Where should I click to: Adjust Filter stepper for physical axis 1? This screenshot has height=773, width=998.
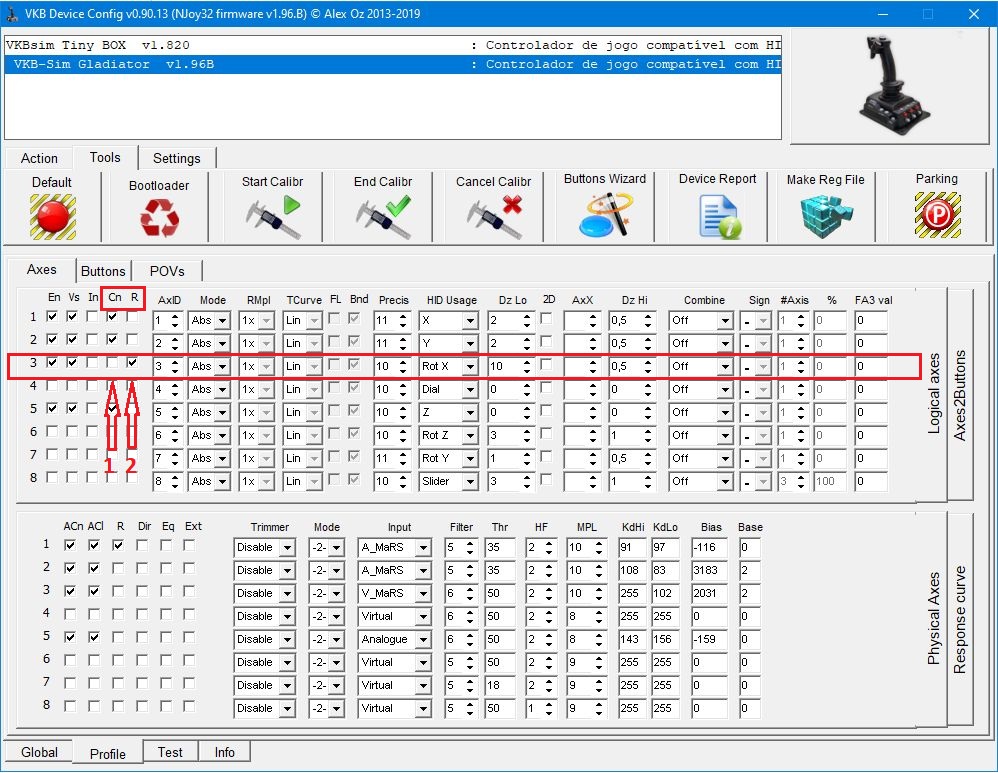[x=470, y=547]
